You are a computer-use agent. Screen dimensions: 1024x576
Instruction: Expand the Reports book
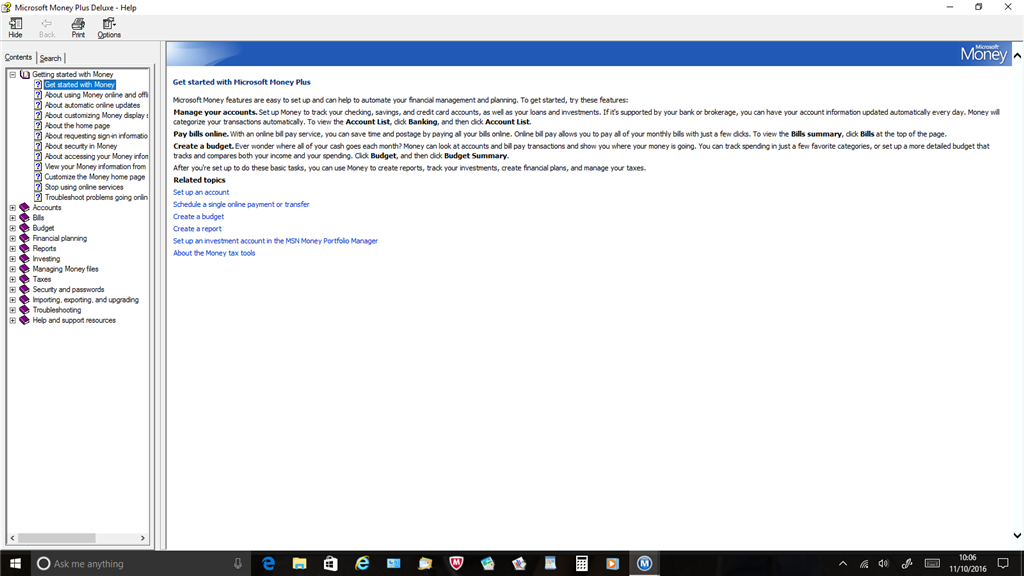[12, 249]
